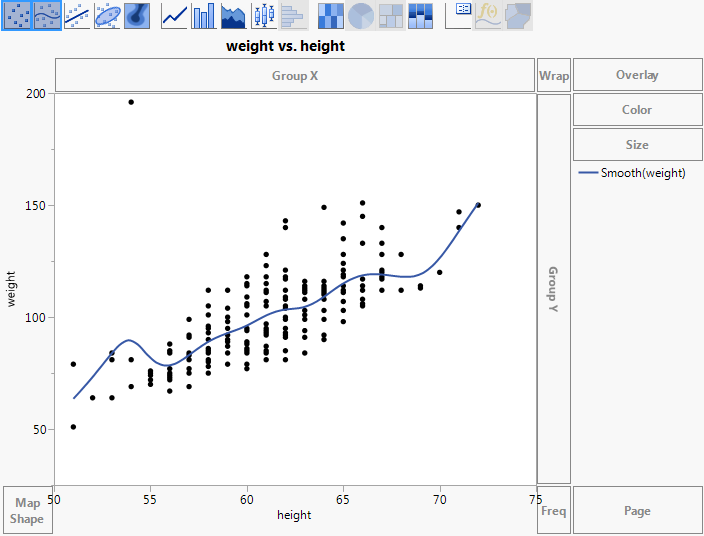Click the 'height' X axis label

point(294,515)
